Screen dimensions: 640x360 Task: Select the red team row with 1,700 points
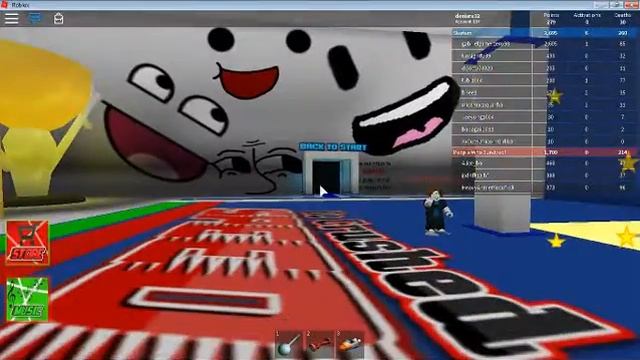click(x=545, y=152)
